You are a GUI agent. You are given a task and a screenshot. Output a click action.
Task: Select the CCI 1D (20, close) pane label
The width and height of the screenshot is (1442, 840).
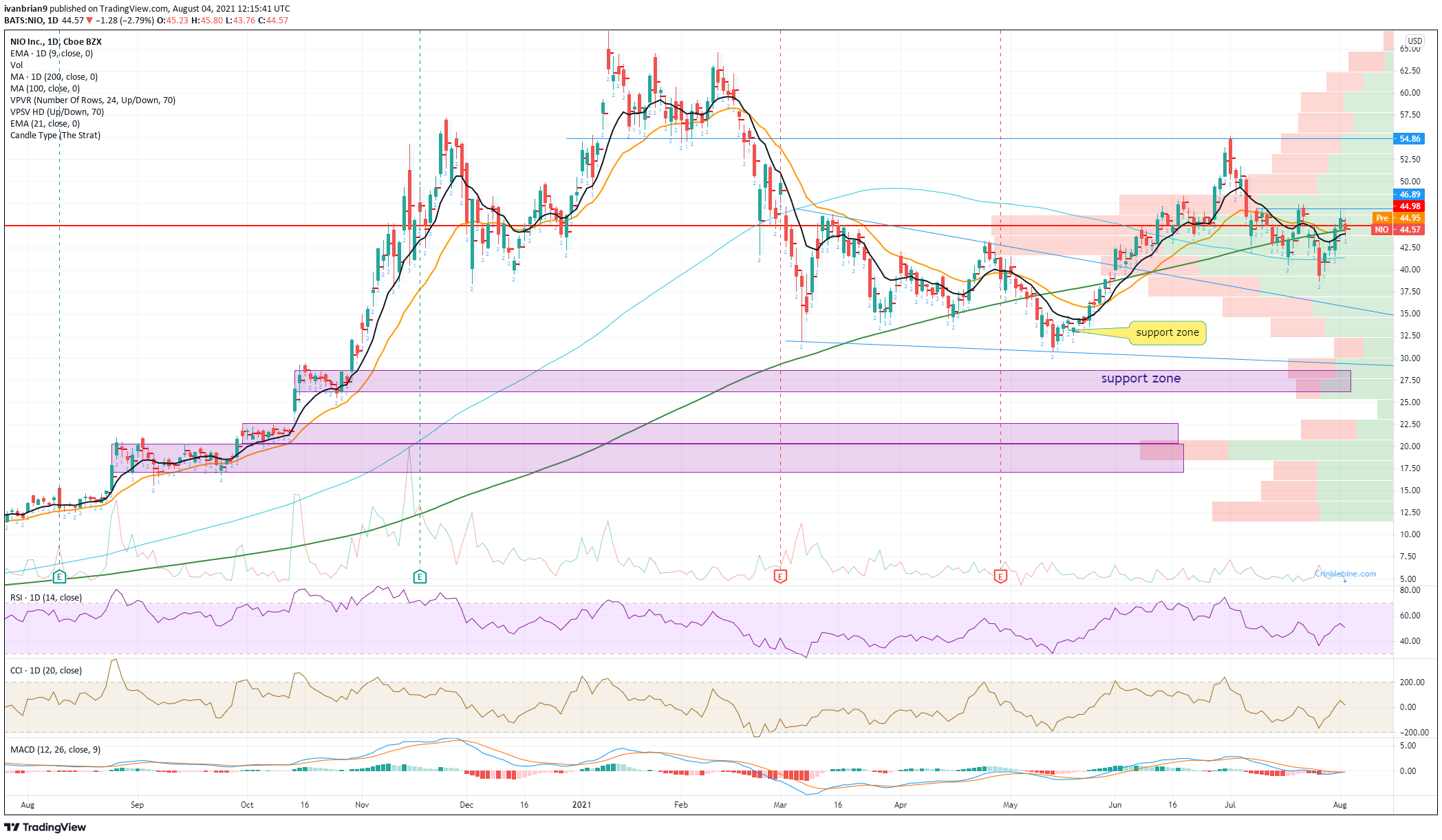click(x=45, y=670)
